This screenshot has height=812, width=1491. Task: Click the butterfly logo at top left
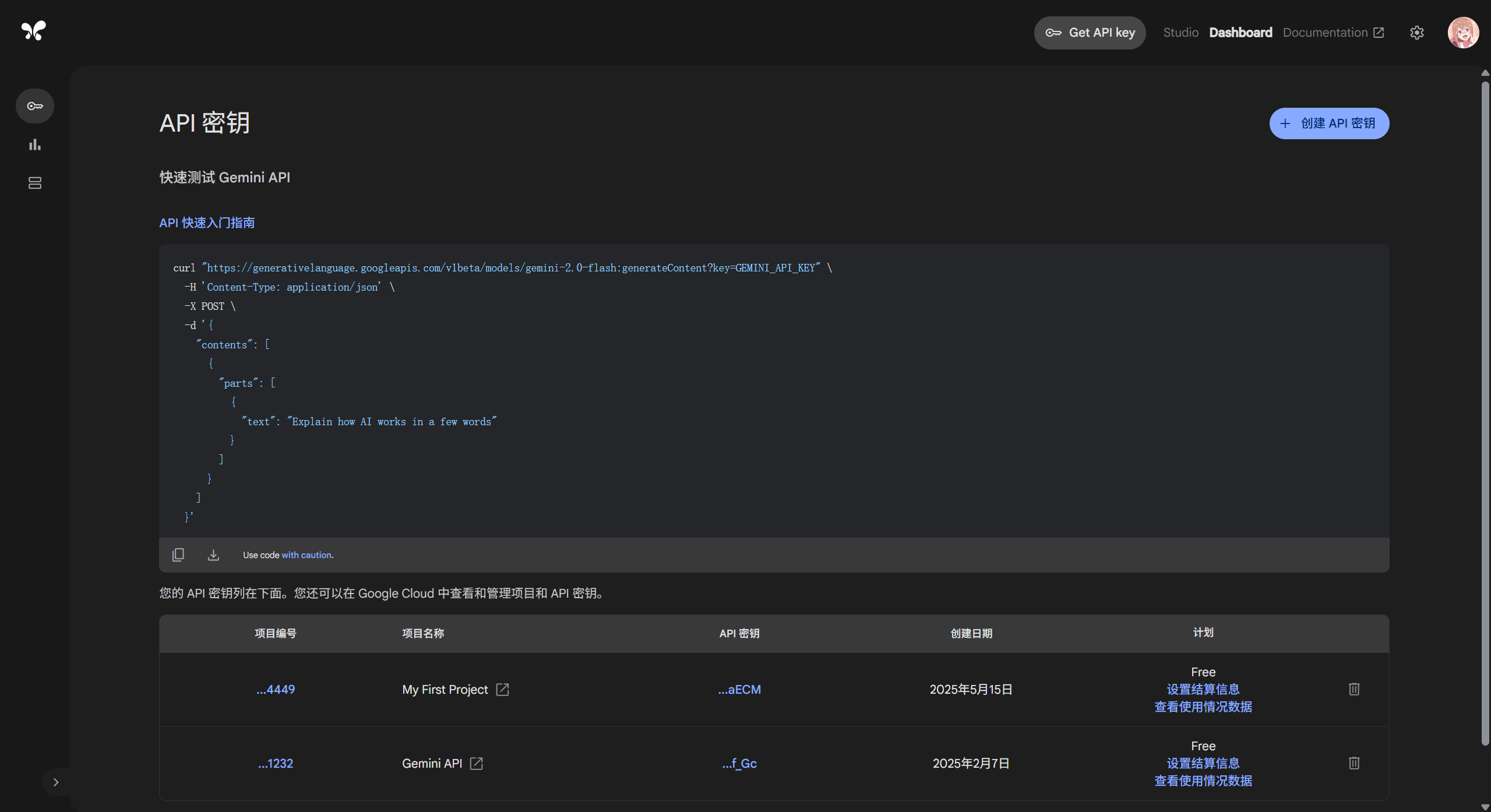pos(33,30)
